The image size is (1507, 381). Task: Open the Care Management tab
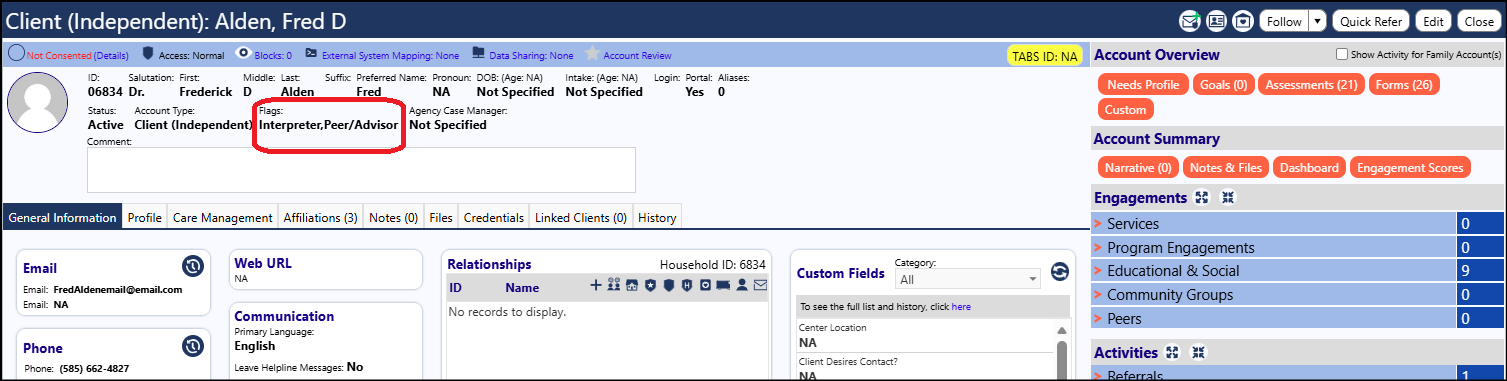[x=222, y=217]
